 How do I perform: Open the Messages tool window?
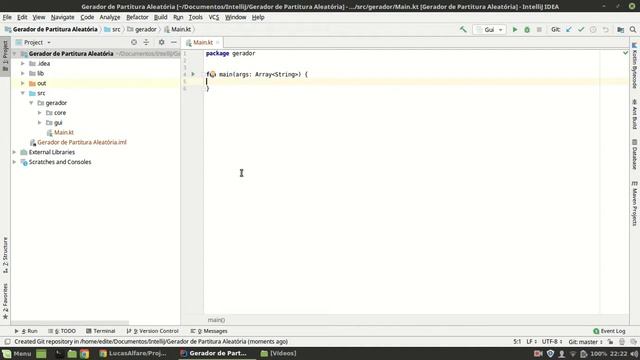(x=209, y=331)
